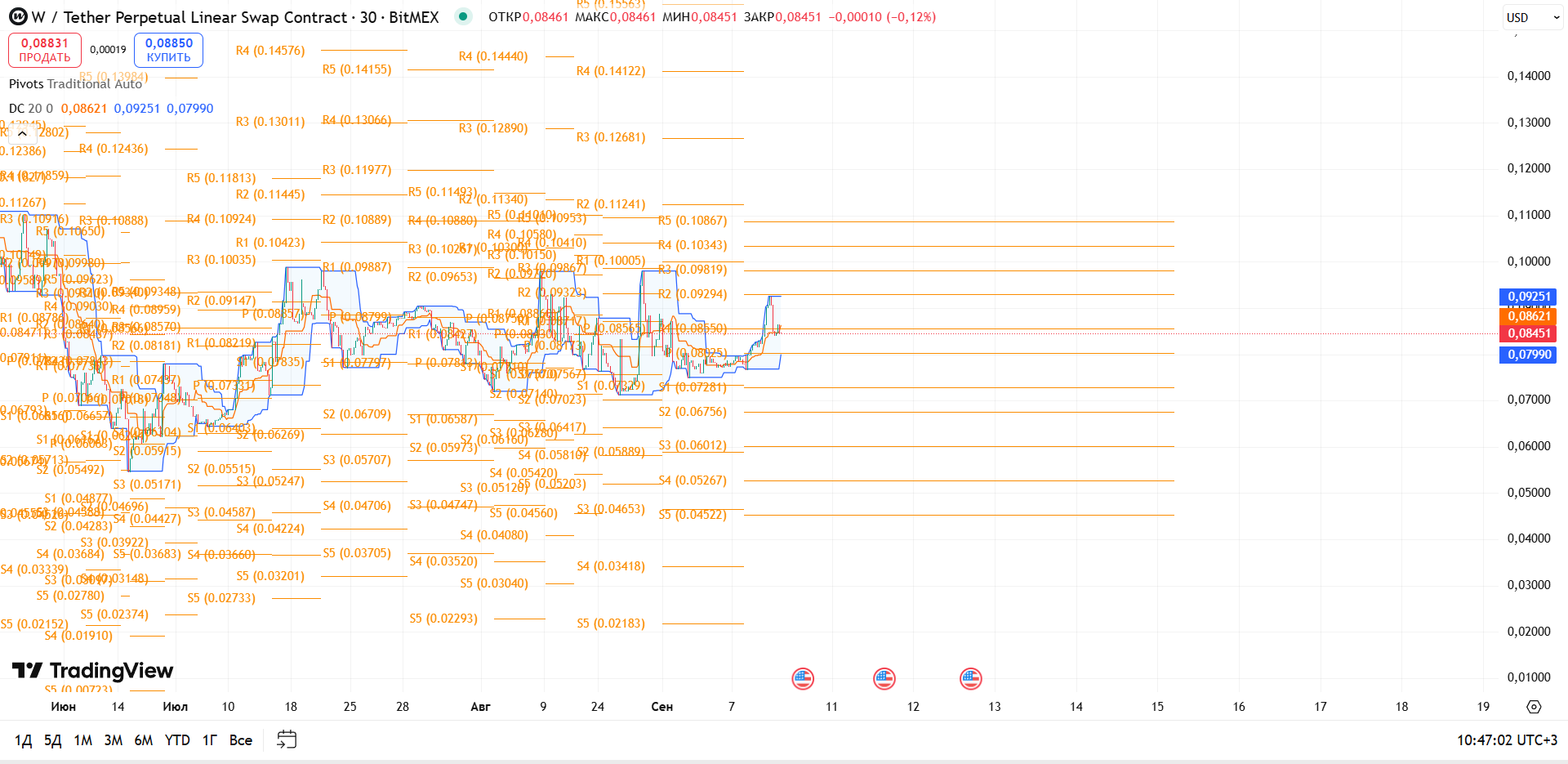1568x764 pixels.
Task: Click the S3 (0.06012) pivot label
Action: point(693,445)
